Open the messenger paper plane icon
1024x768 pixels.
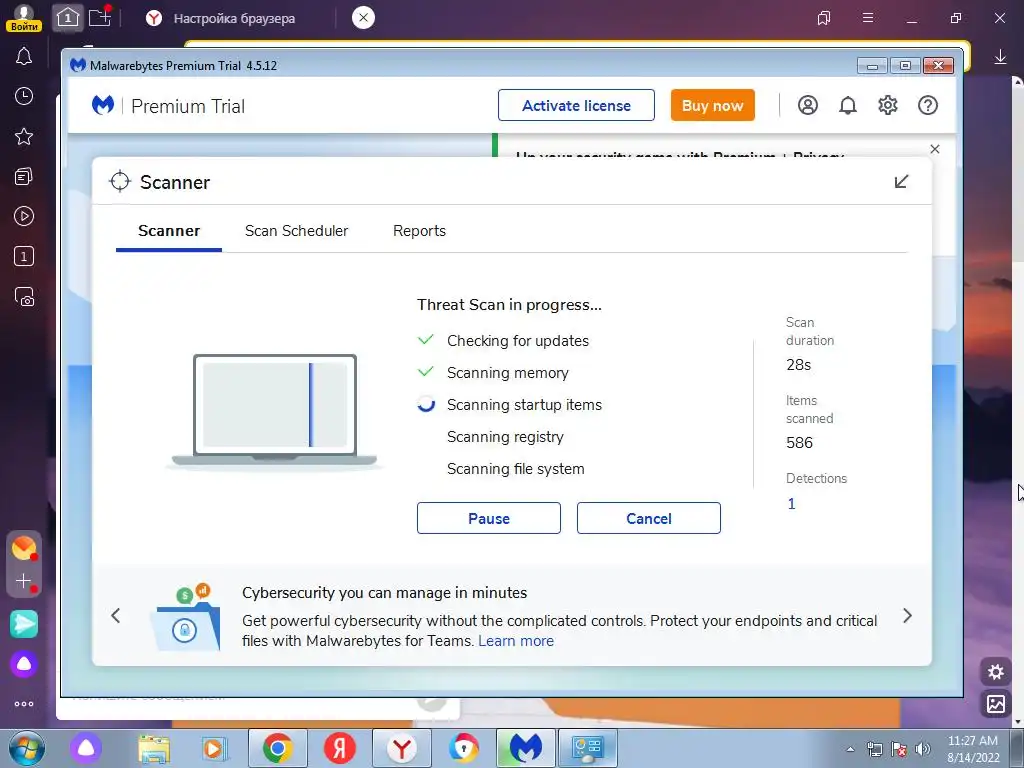(24, 624)
